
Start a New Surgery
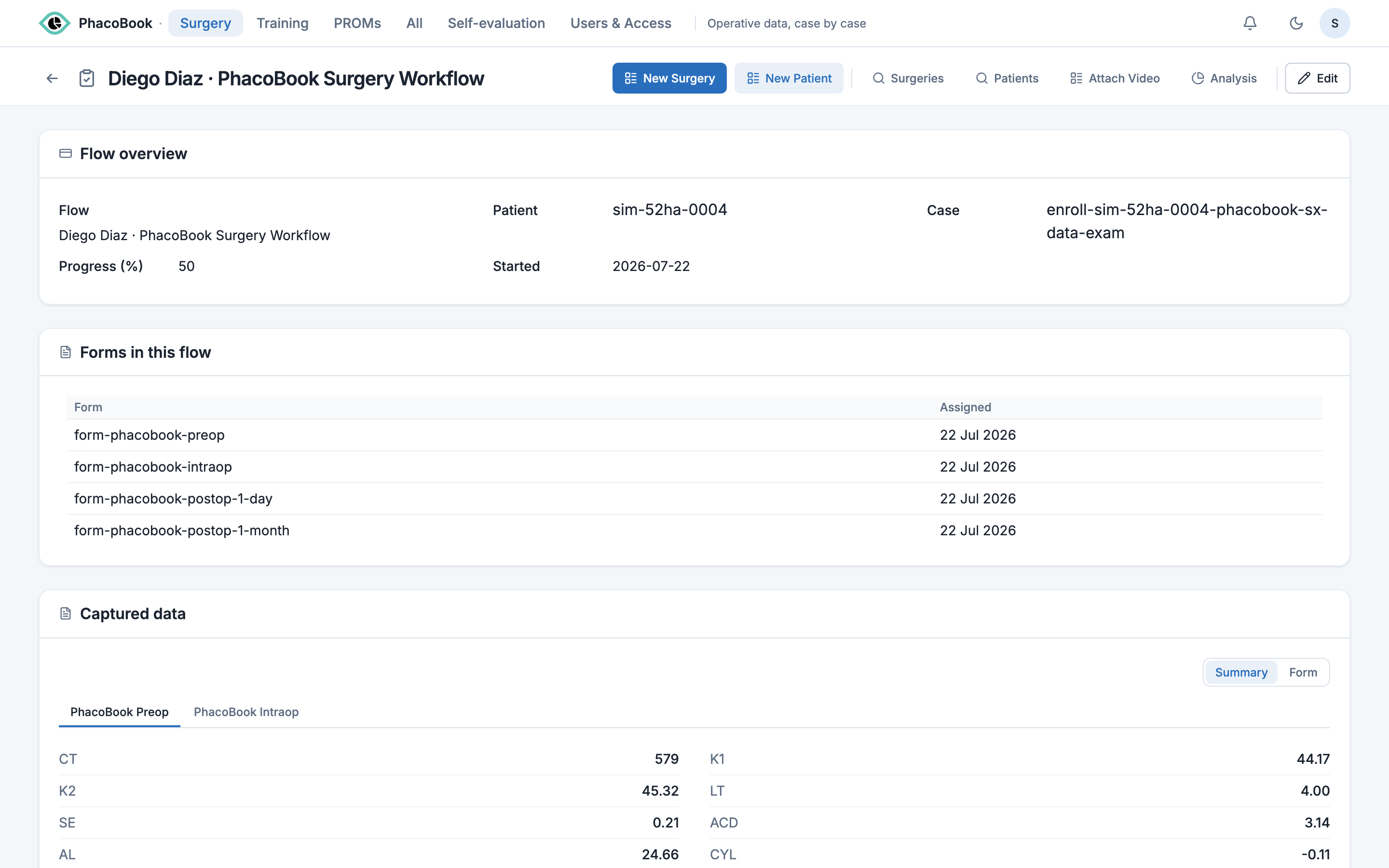pos(669,78)
